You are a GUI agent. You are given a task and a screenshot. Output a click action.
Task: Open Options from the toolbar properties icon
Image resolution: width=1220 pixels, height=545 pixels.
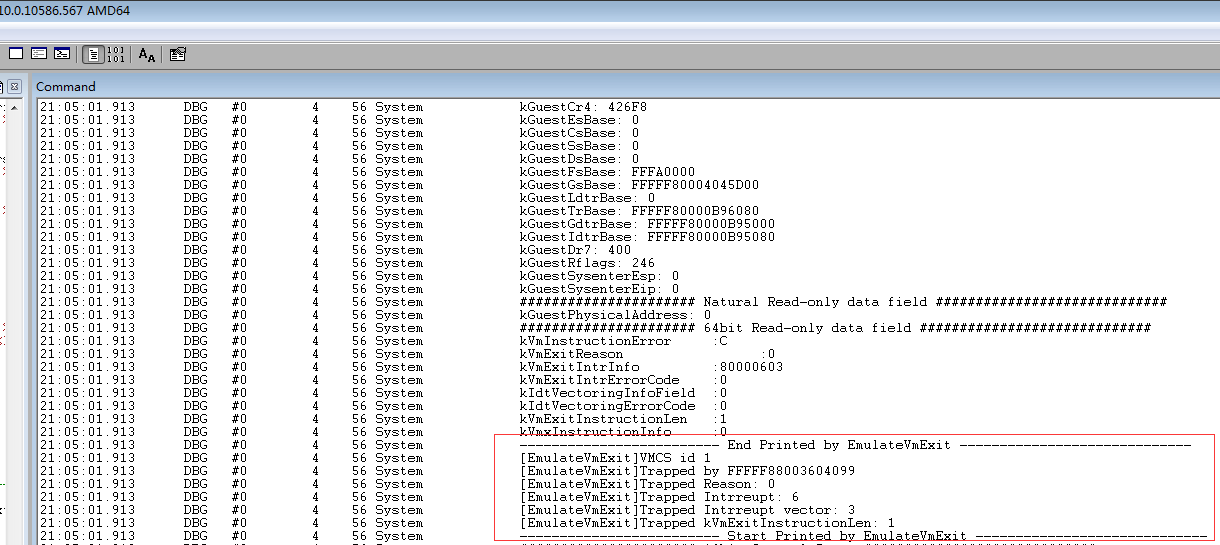178,54
